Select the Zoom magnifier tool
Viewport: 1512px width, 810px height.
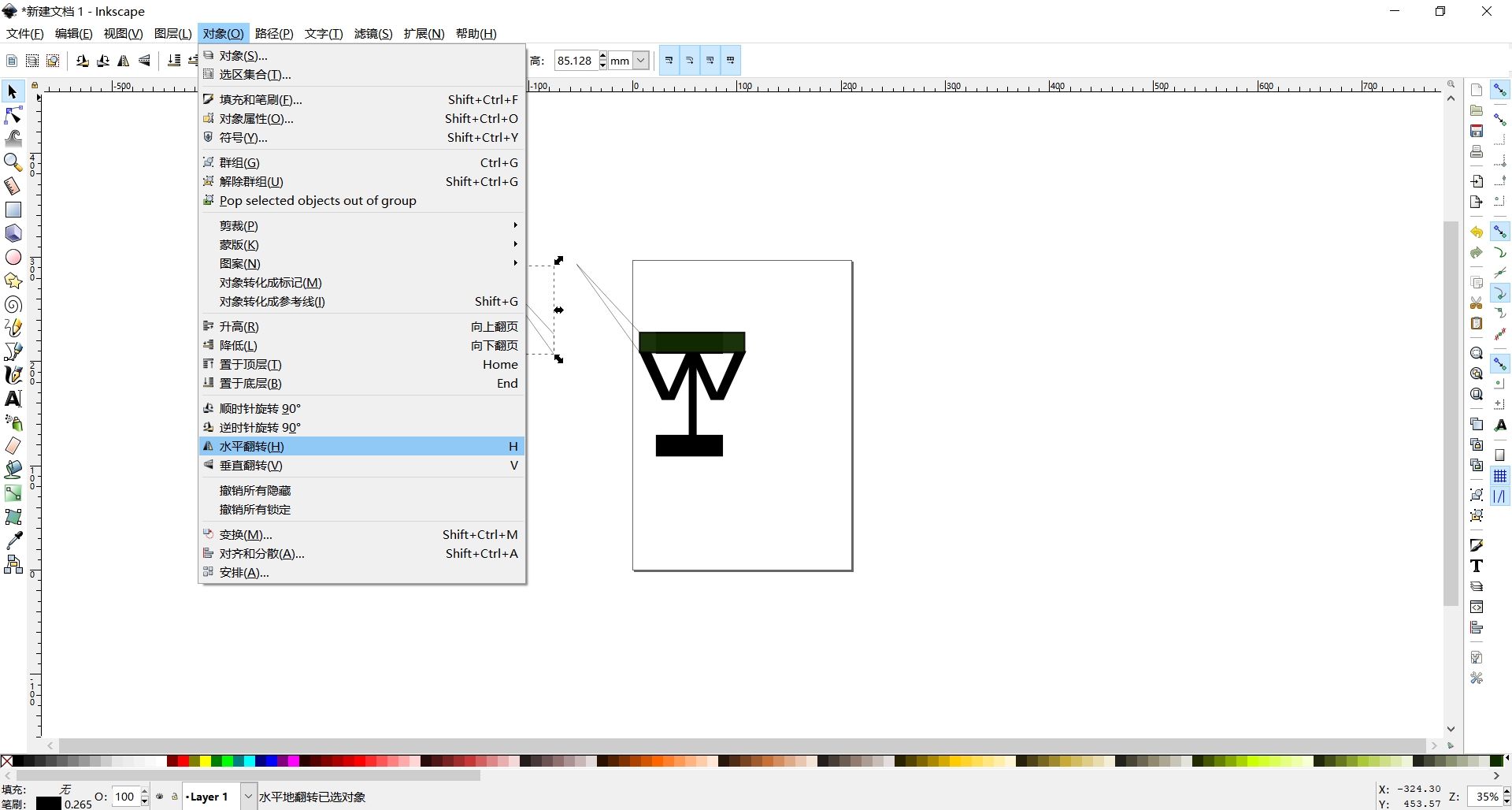point(13,162)
